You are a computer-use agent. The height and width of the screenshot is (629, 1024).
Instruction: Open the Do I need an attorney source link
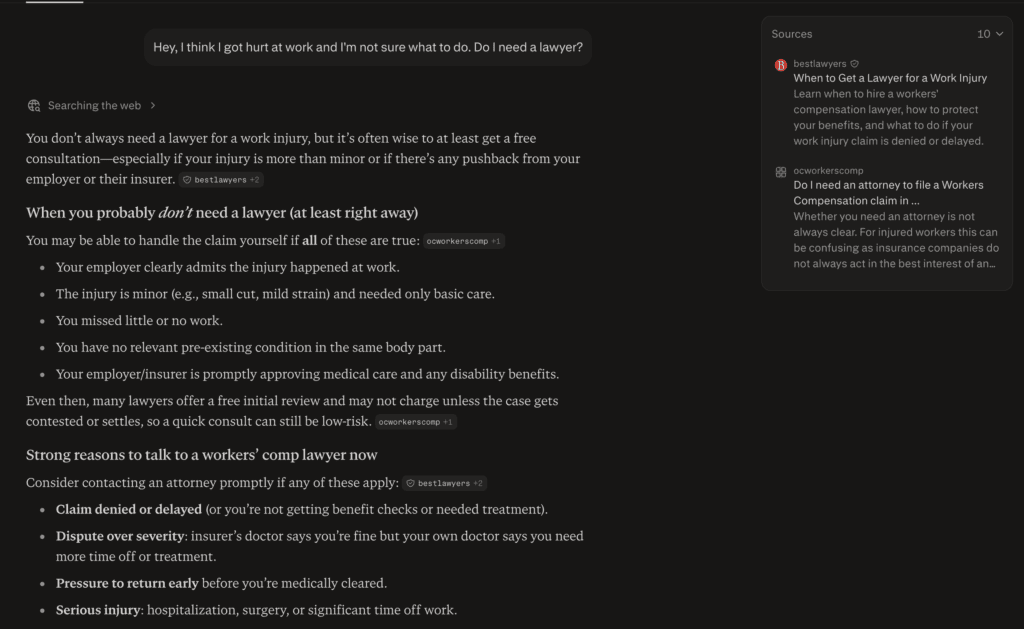pos(888,193)
